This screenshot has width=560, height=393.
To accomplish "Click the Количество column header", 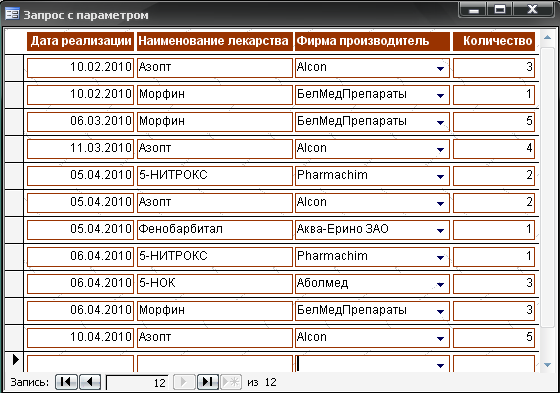I will 494,41.
